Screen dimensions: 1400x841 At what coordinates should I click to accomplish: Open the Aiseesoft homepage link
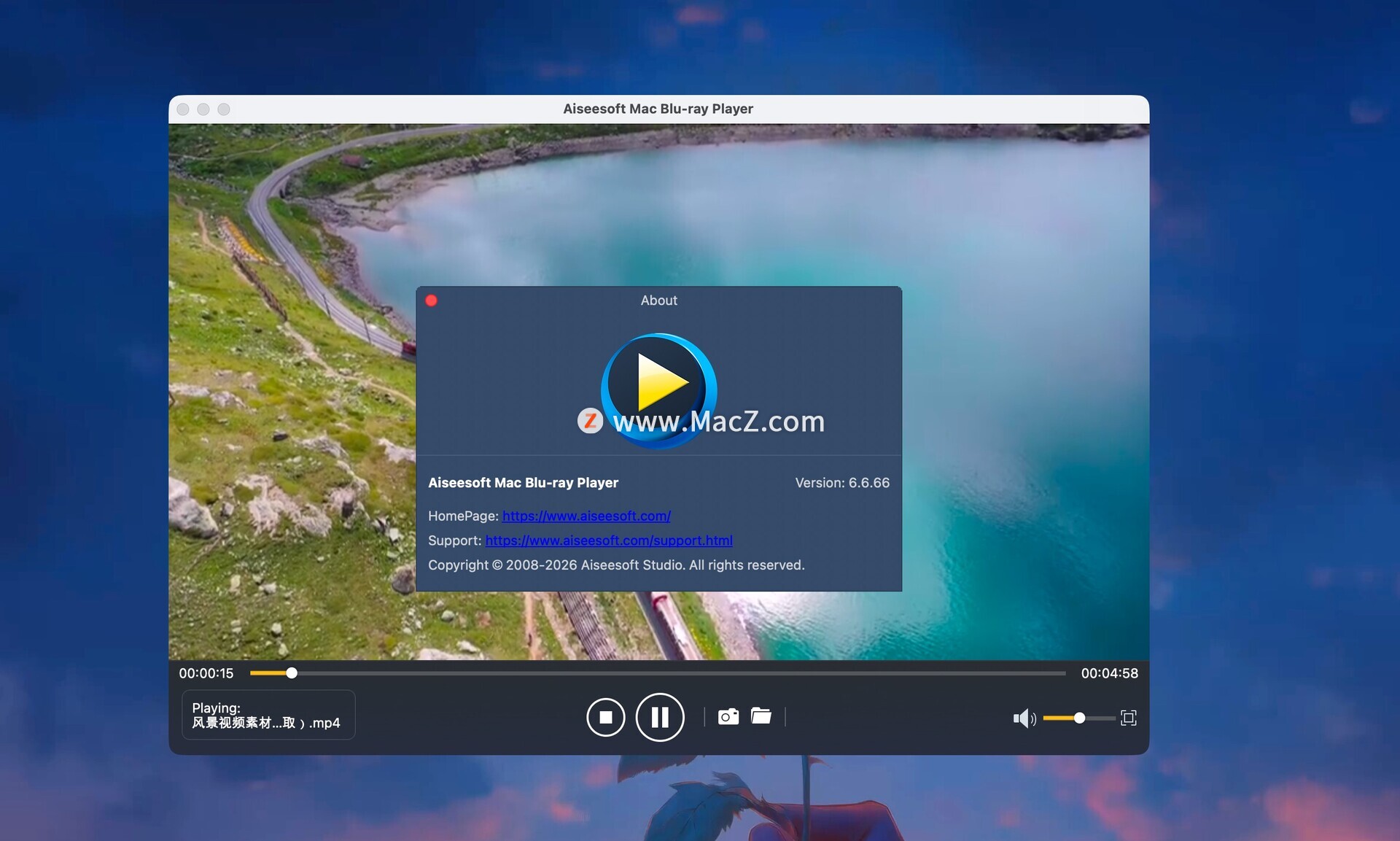point(586,516)
